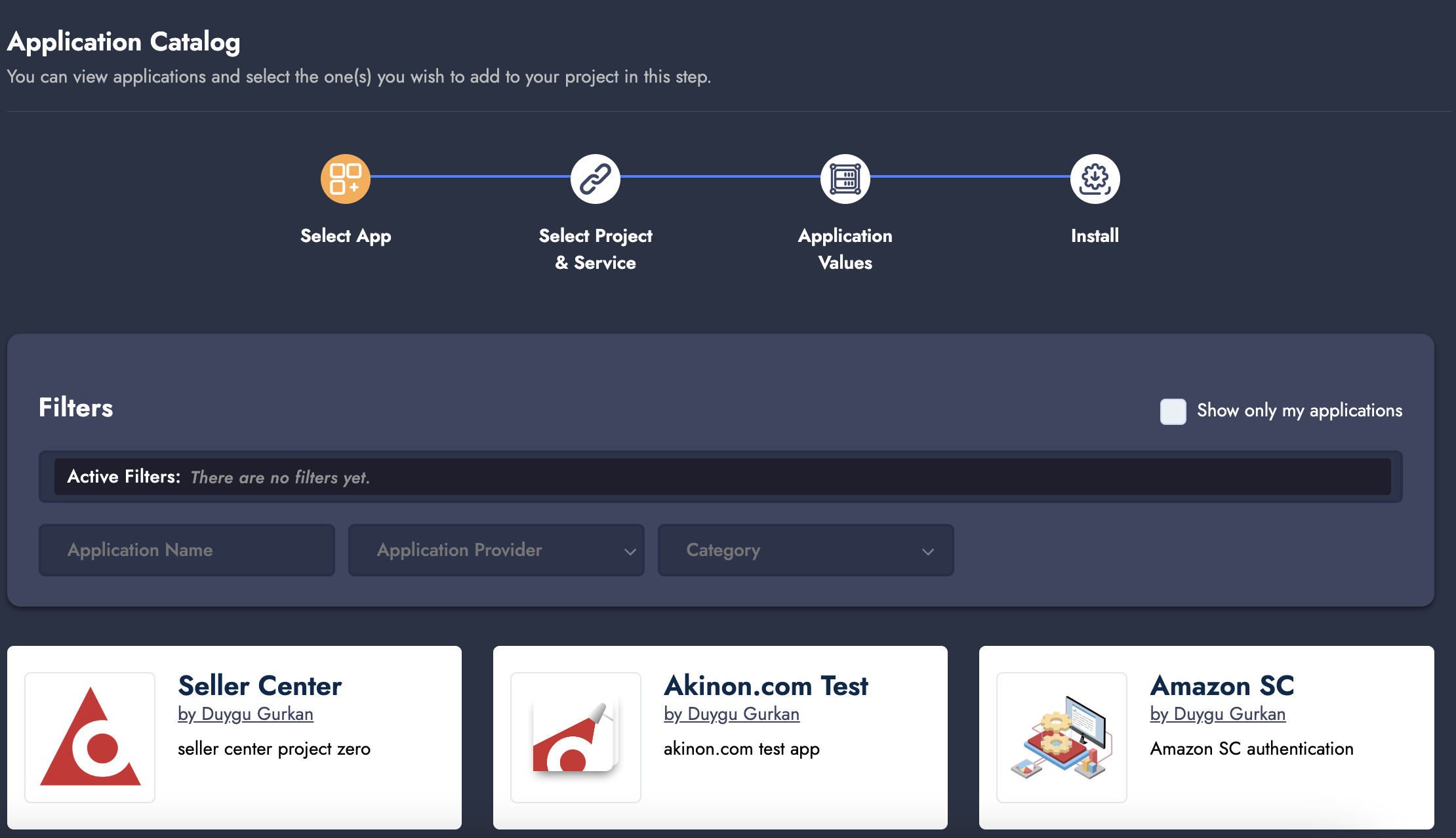The height and width of the screenshot is (838, 1456).
Task: Click the Akinon.com Test logo thumbnail
Action: pyautogui.click(x=576, y=738)
